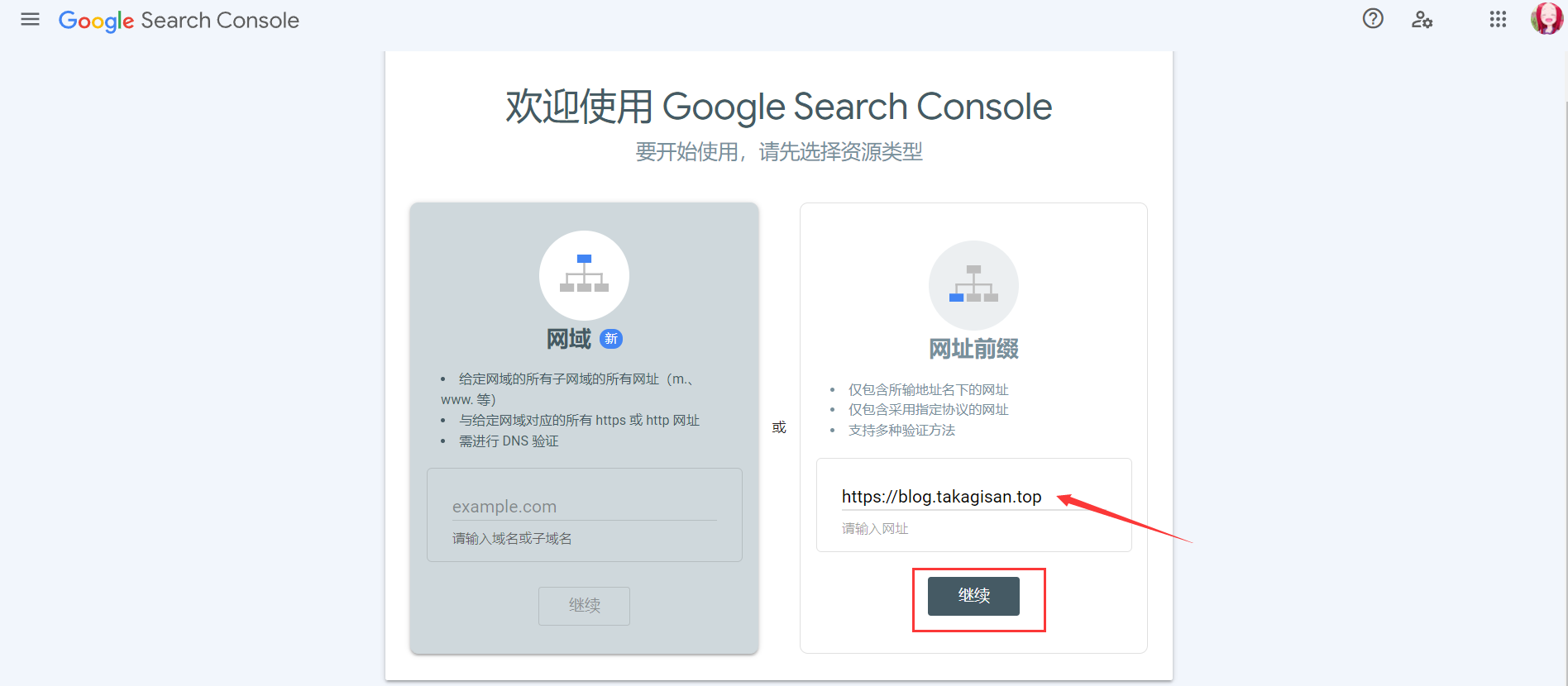Open the hamburger main menu
1568x686 pixels.
(x=30, y=19)
